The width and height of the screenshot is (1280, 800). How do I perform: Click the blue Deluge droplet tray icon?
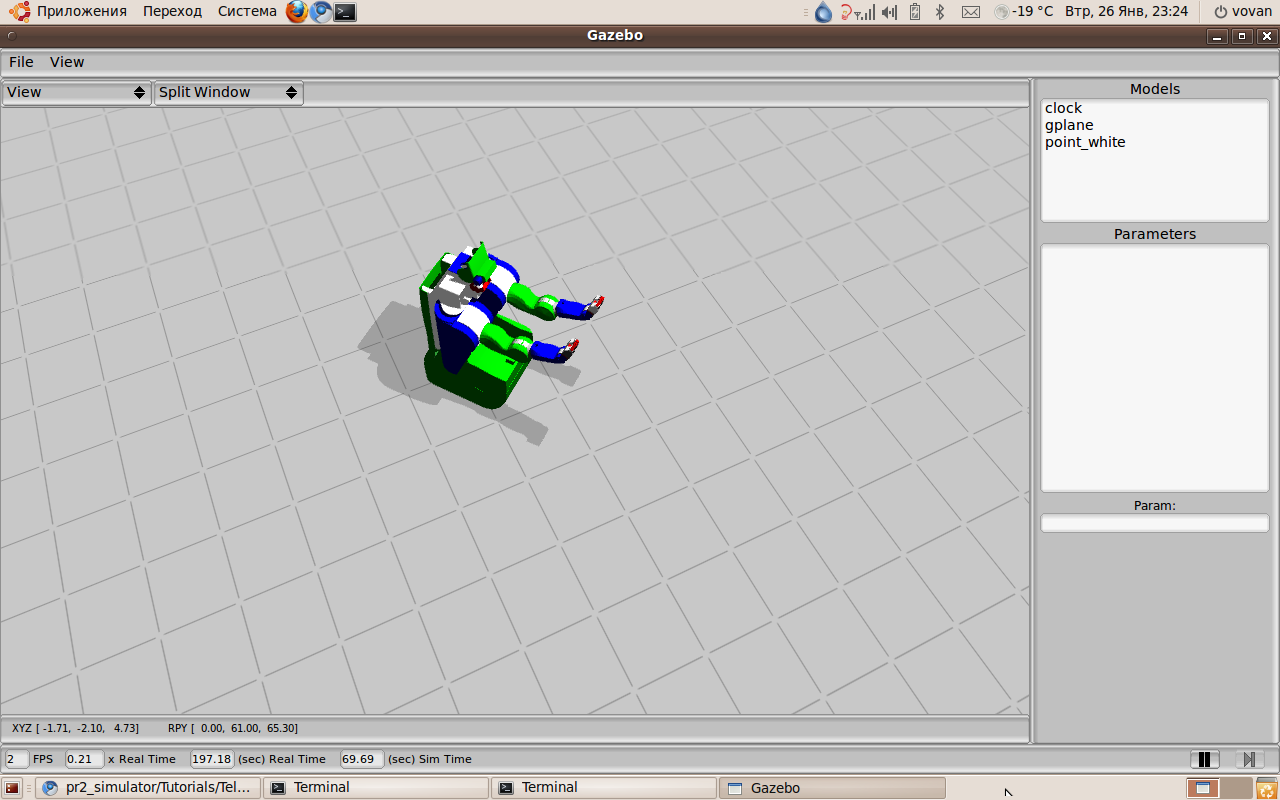tap(823, 12)
